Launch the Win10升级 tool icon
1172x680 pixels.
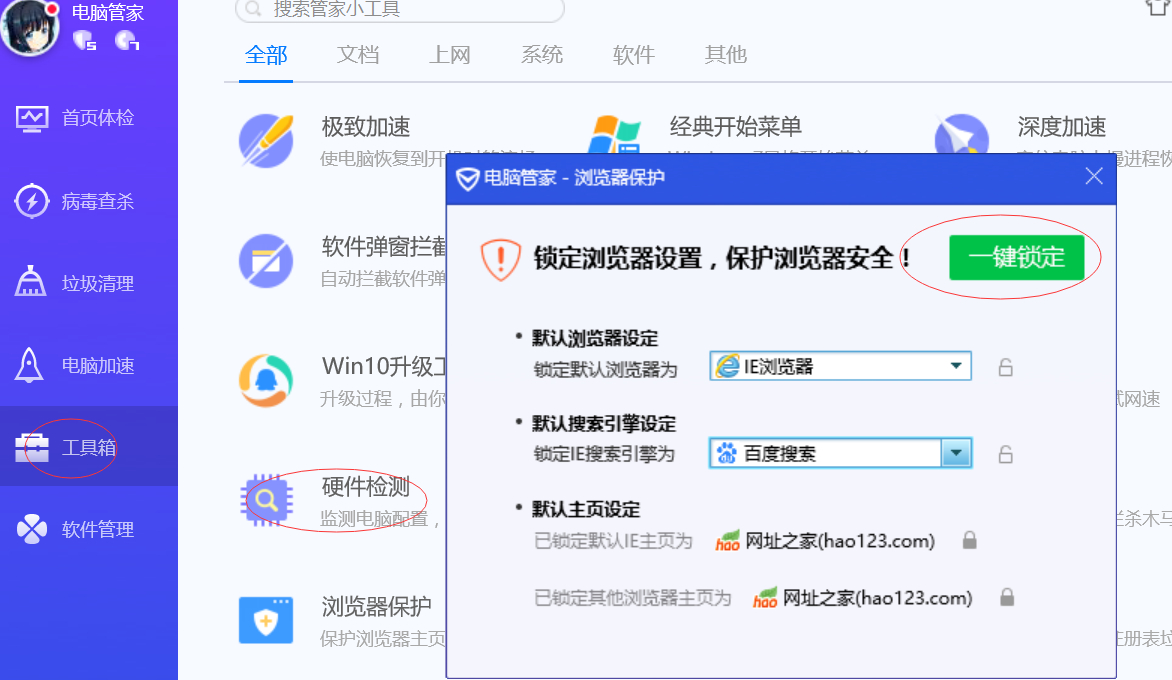pyautogui.click(x=266, y=380)
